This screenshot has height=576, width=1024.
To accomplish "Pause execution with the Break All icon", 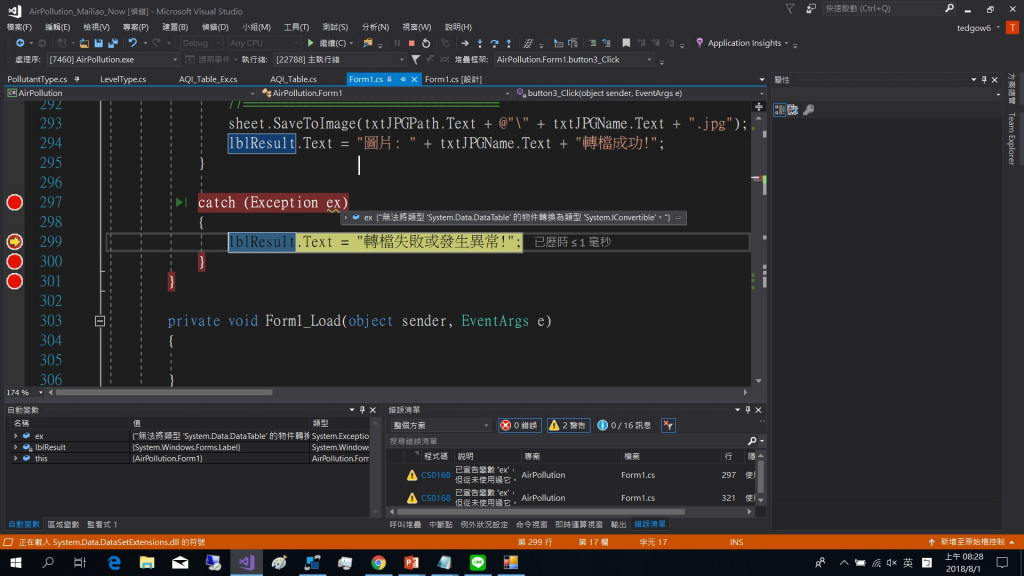I will (396, 43).
